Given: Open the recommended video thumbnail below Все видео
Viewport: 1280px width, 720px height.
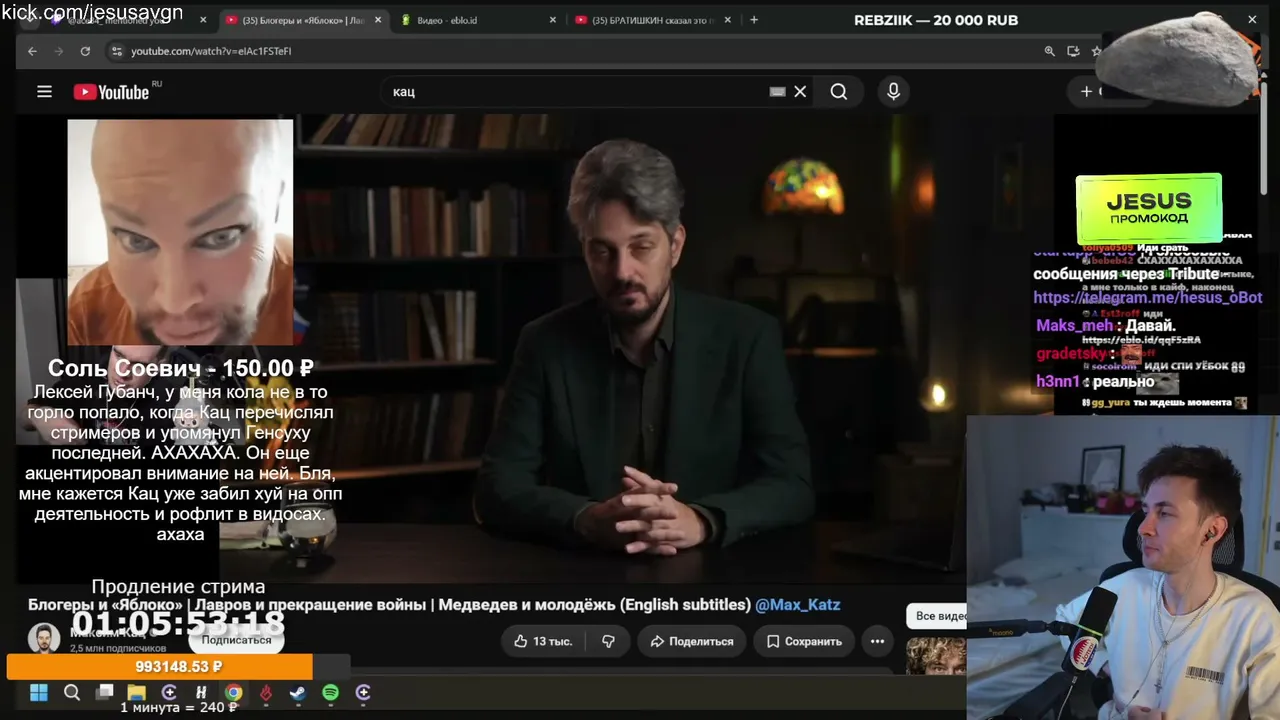Looking at the screenshot, I should point(936,657).
